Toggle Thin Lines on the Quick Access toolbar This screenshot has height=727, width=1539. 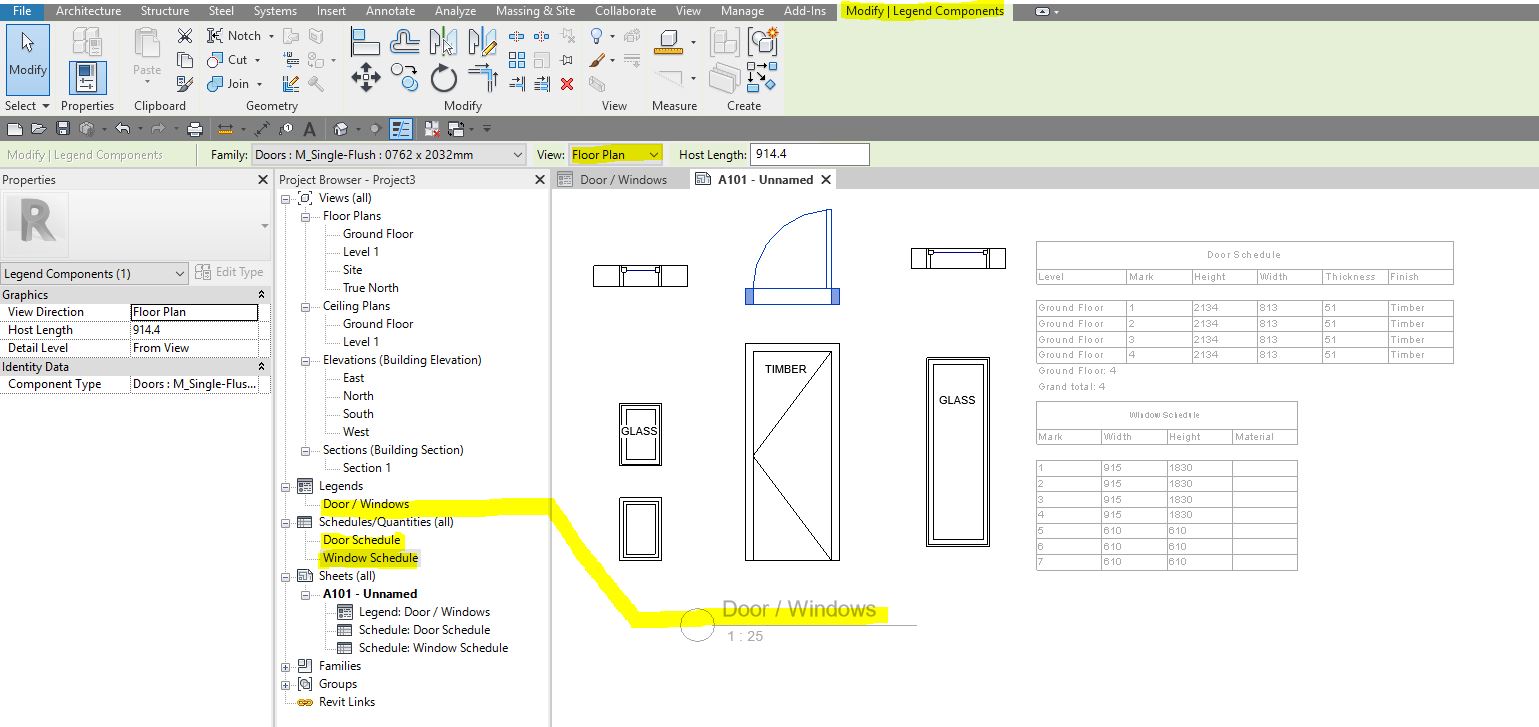[x=403, y=128]
